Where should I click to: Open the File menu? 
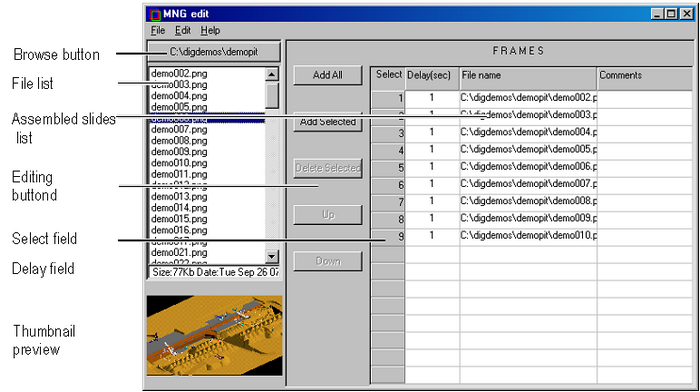pos(158,30)
